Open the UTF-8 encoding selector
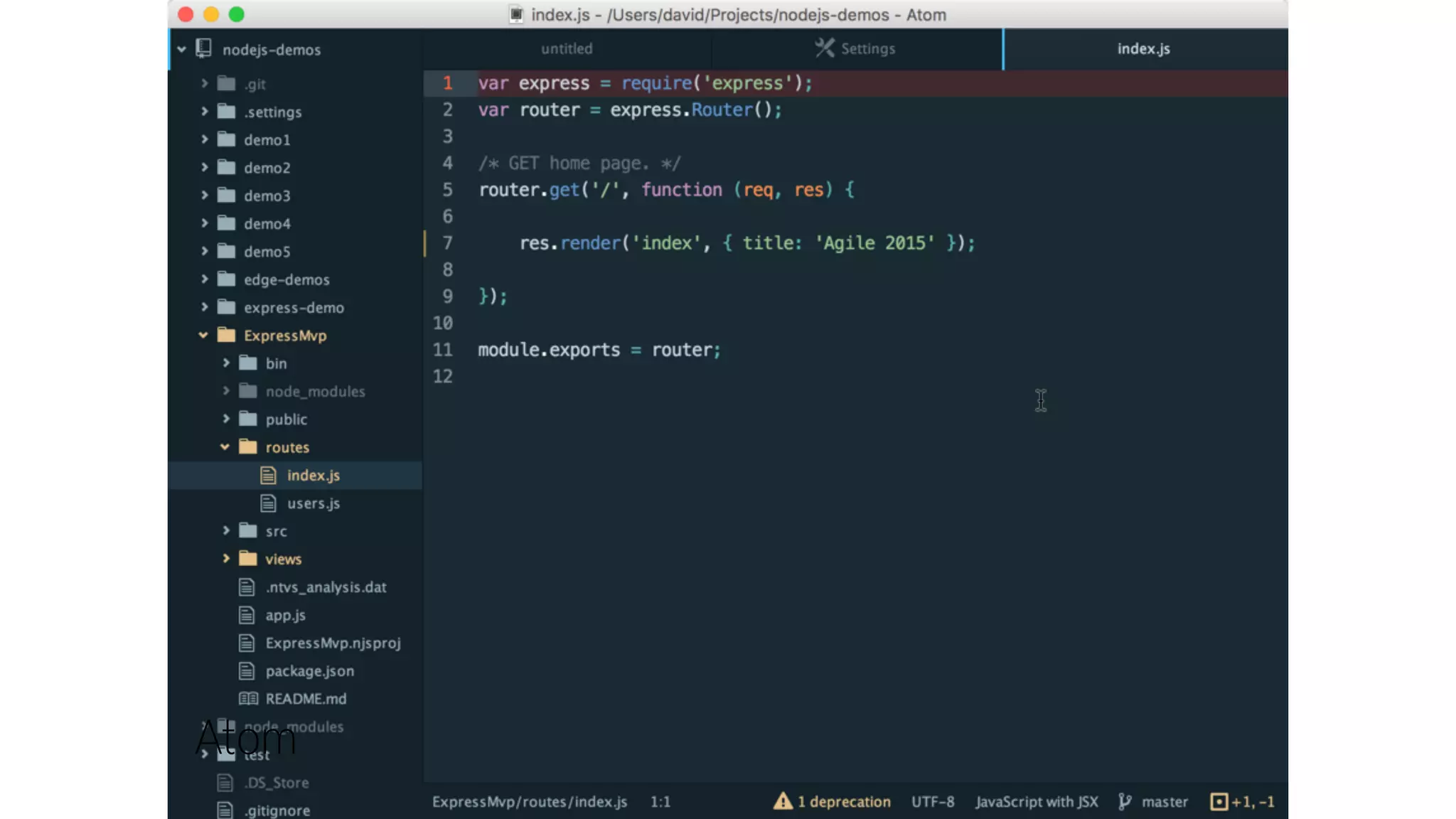This screenshot has width=1456, height=819. click(933, 801)
